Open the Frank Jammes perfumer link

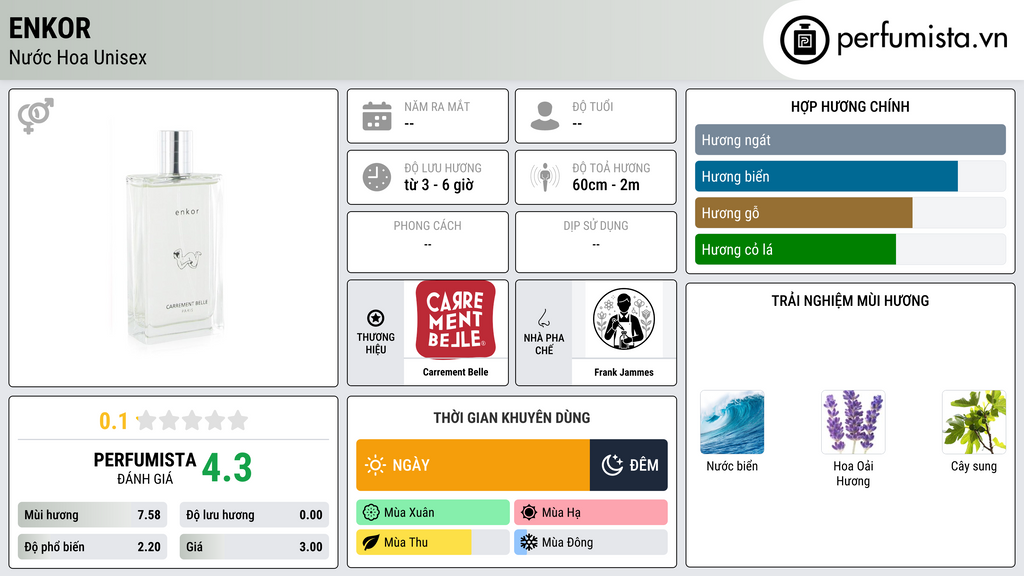[624, 372]
